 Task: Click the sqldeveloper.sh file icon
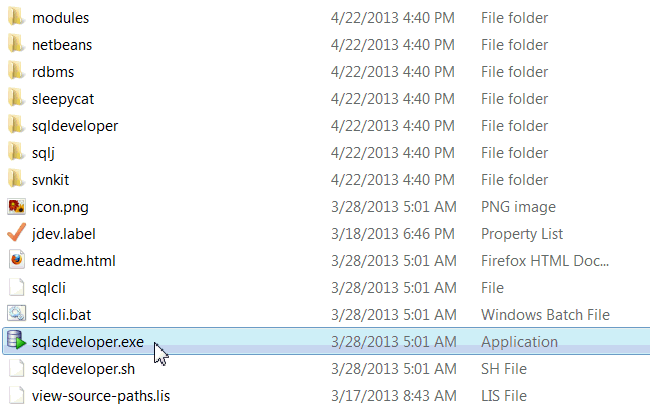(x=15, y=368)
